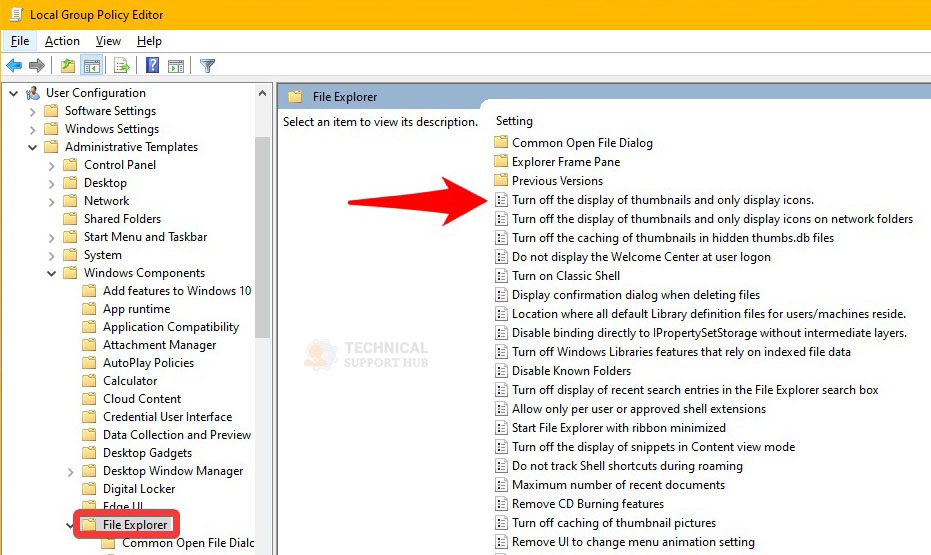Click the Filter funnel toolbar icon
The image size is (931, 555).
click(x=207, y=65)
